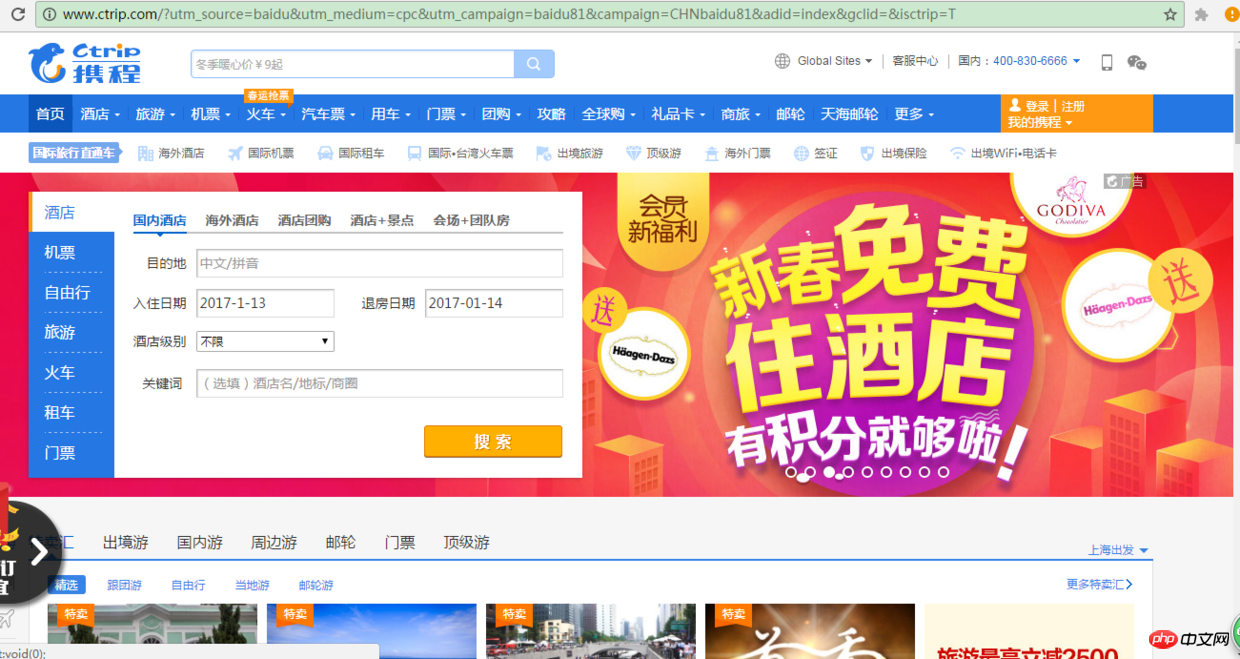Screen dimensions: 1240x659
Task: Expand the 我的携程 account dropdown
Action: [1040, 122]
